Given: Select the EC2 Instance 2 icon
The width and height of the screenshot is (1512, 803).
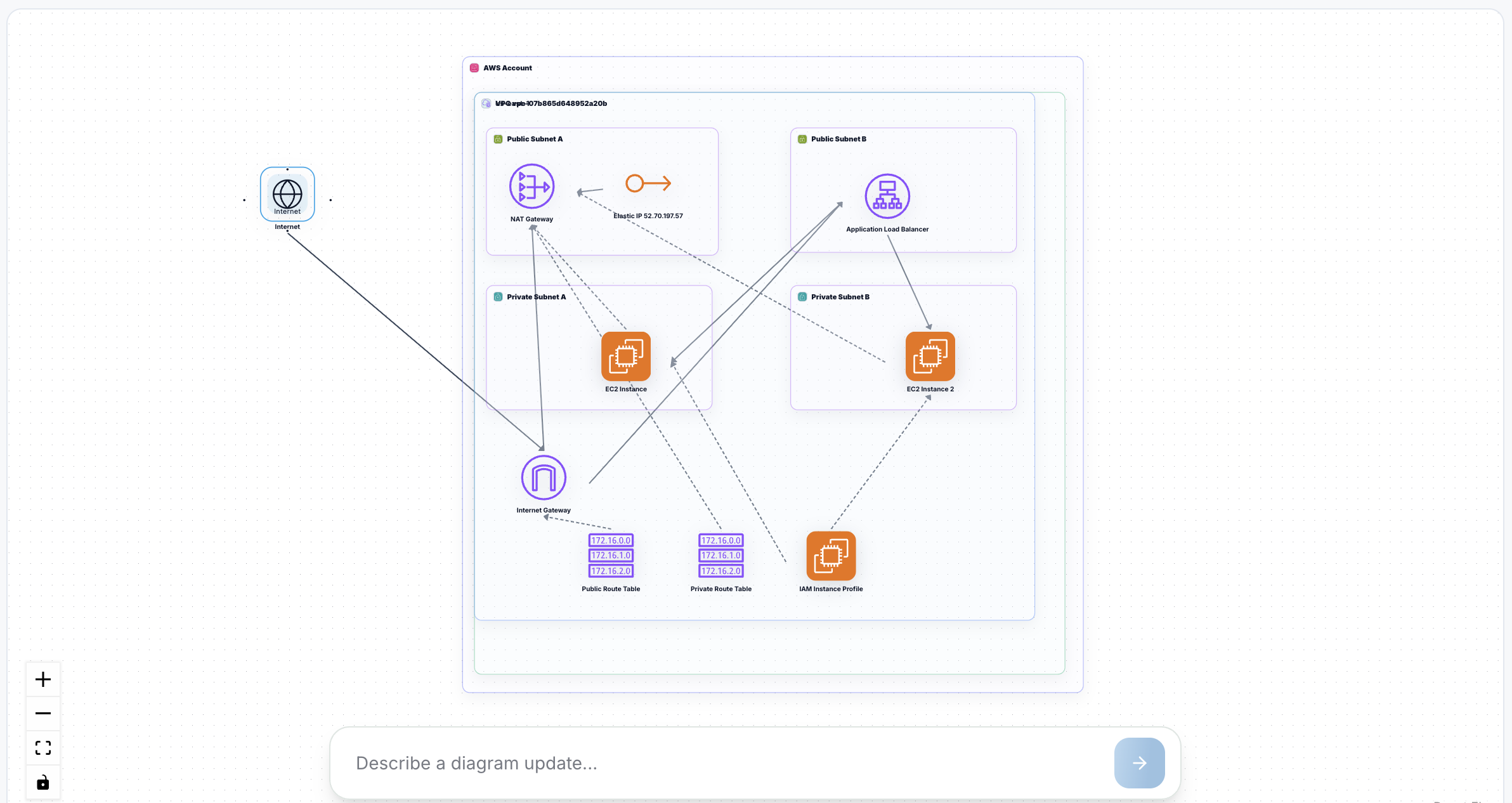Looking at the screenshot, I should 930,356.
